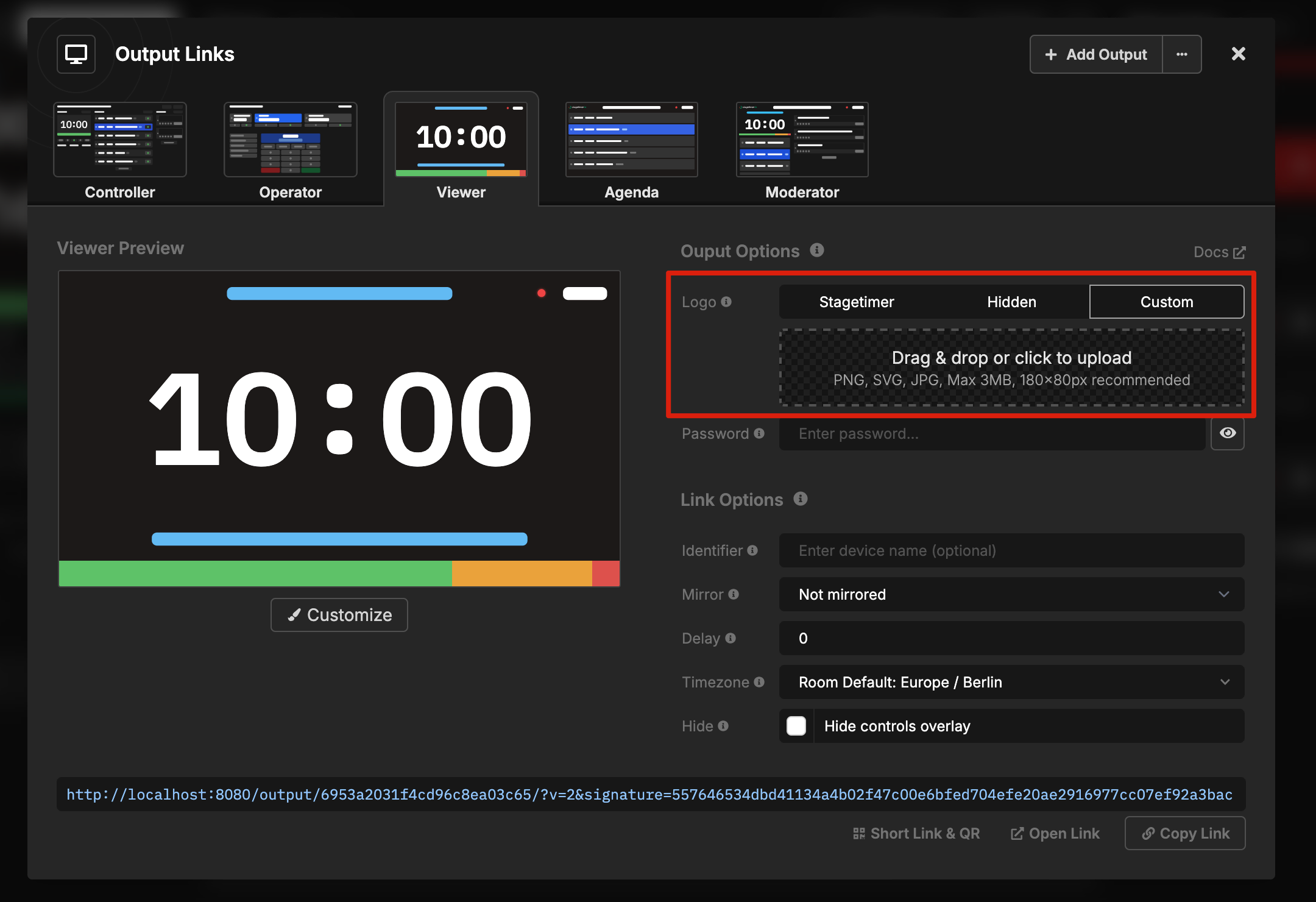
Task: Click the info icon beside Timezone label
Action: pos(759,681)
